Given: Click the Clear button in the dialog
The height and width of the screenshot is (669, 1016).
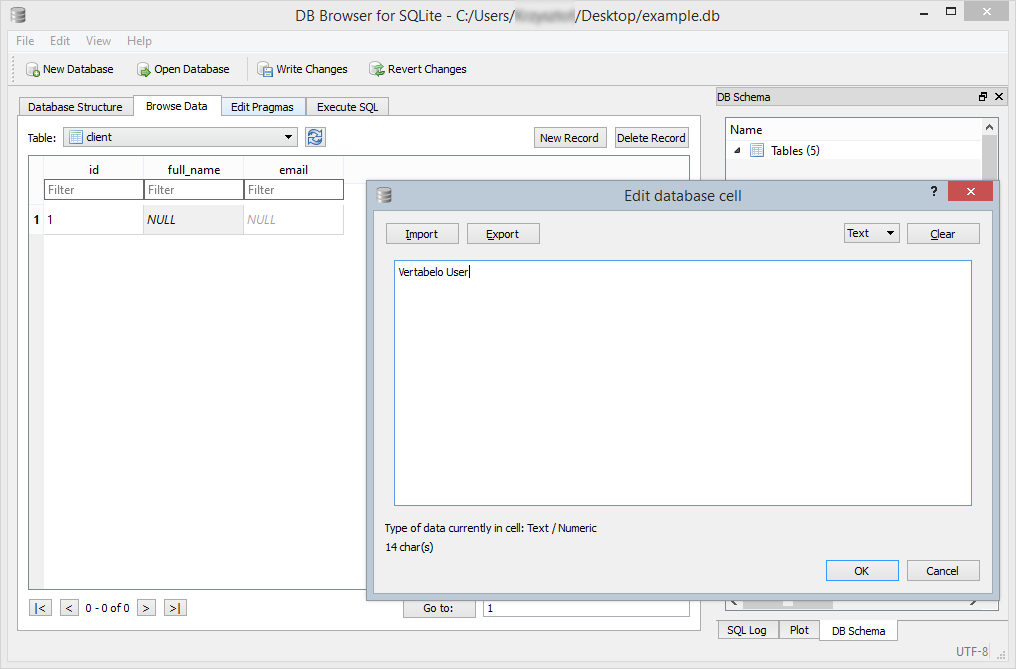Looking at the screenshot, I should coord(942,233).
